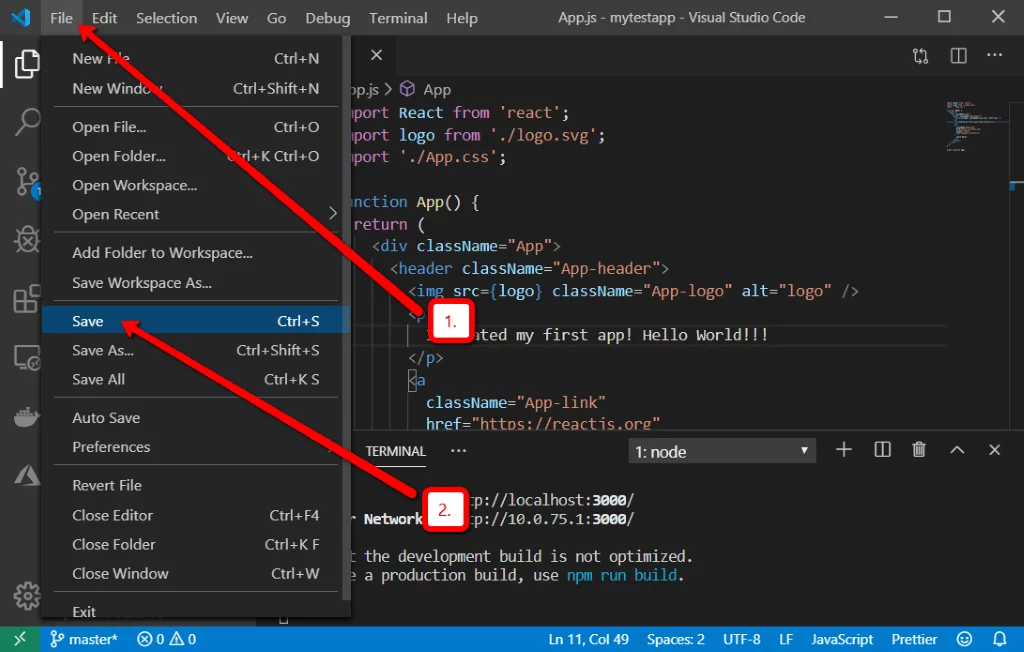
Task: Choose Close Window menu entry
Action: 196,574
